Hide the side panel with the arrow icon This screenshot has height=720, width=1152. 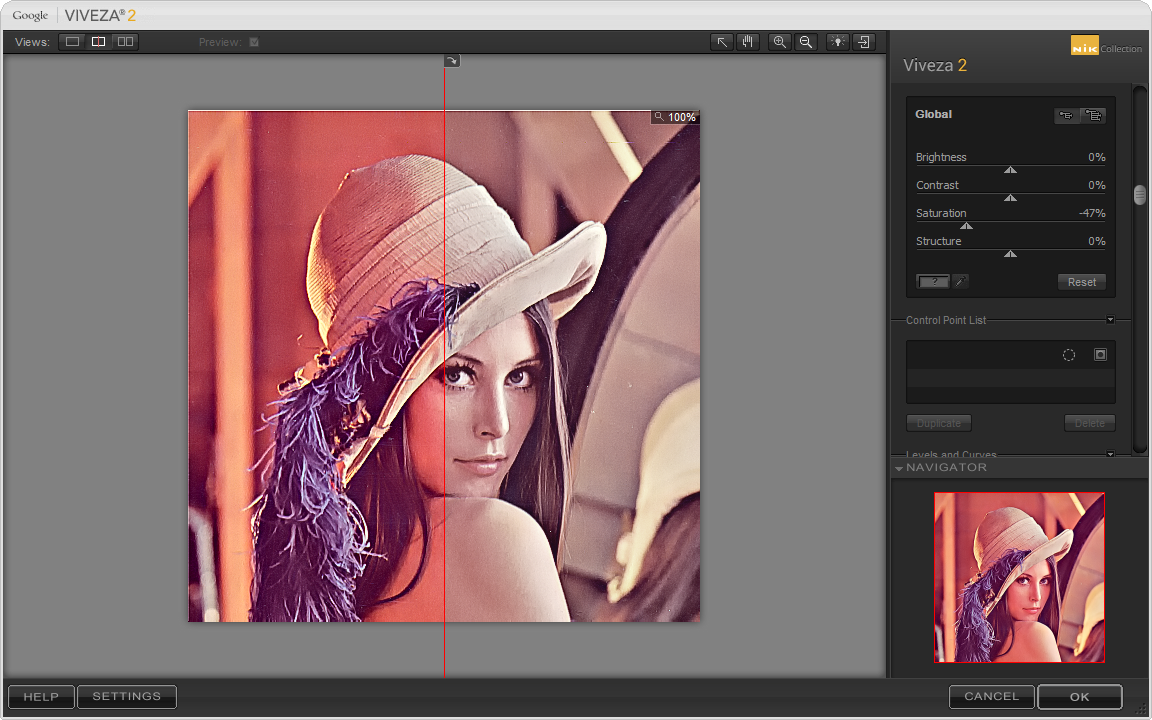(x=863, y=42)
